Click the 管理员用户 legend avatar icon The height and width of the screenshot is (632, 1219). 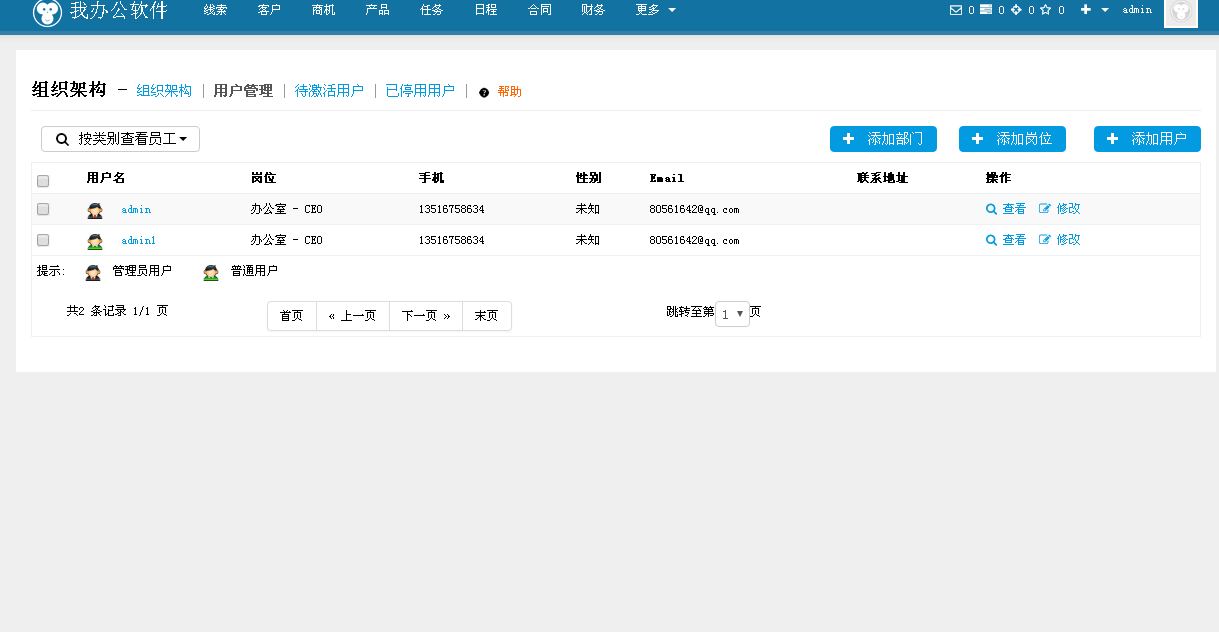click(x=93, y=272)
